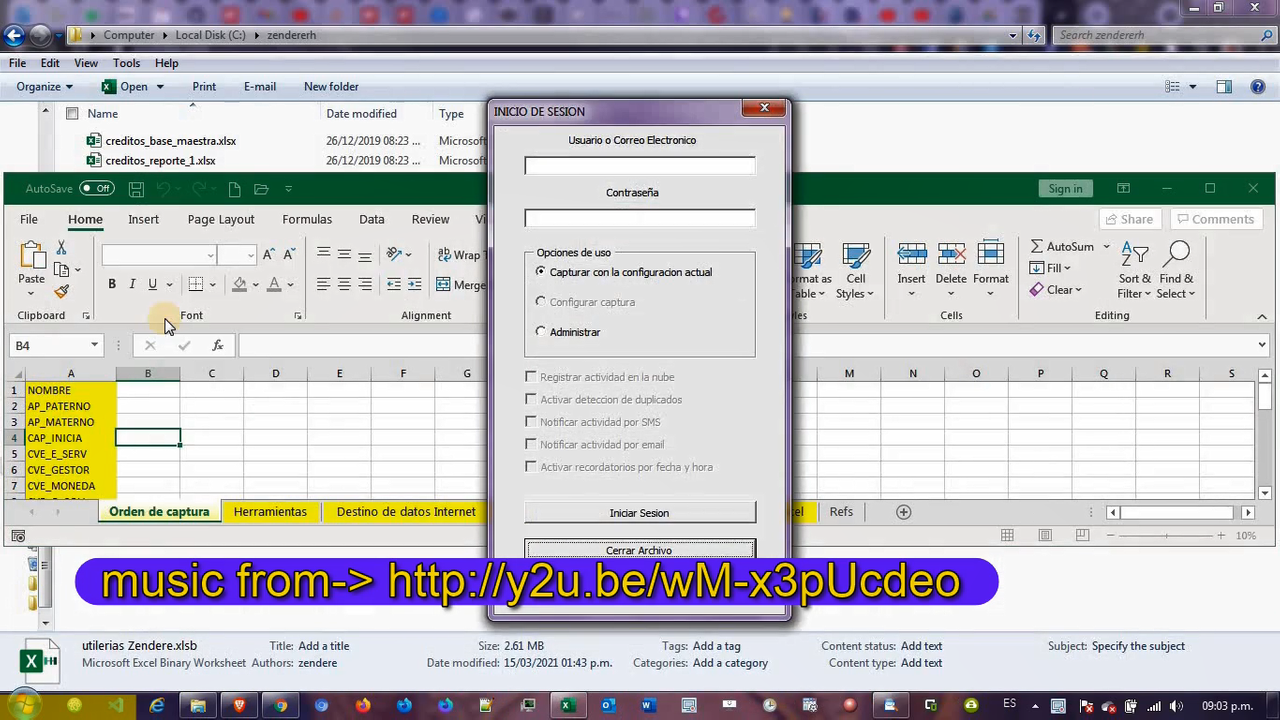Viewport: 1280px width, 720px height.
Task: Toggle the AutoSave switch
Action: point(97,189)
